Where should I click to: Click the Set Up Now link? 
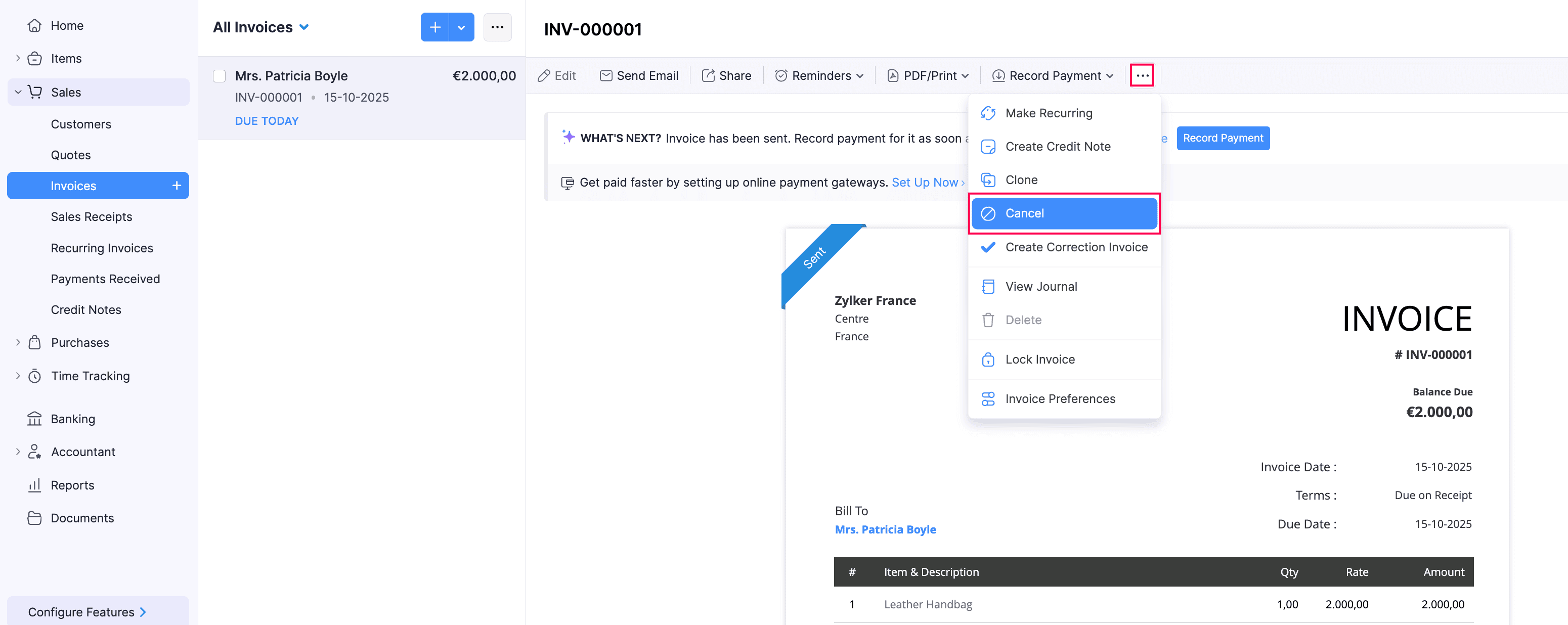(x=924, y=183)
